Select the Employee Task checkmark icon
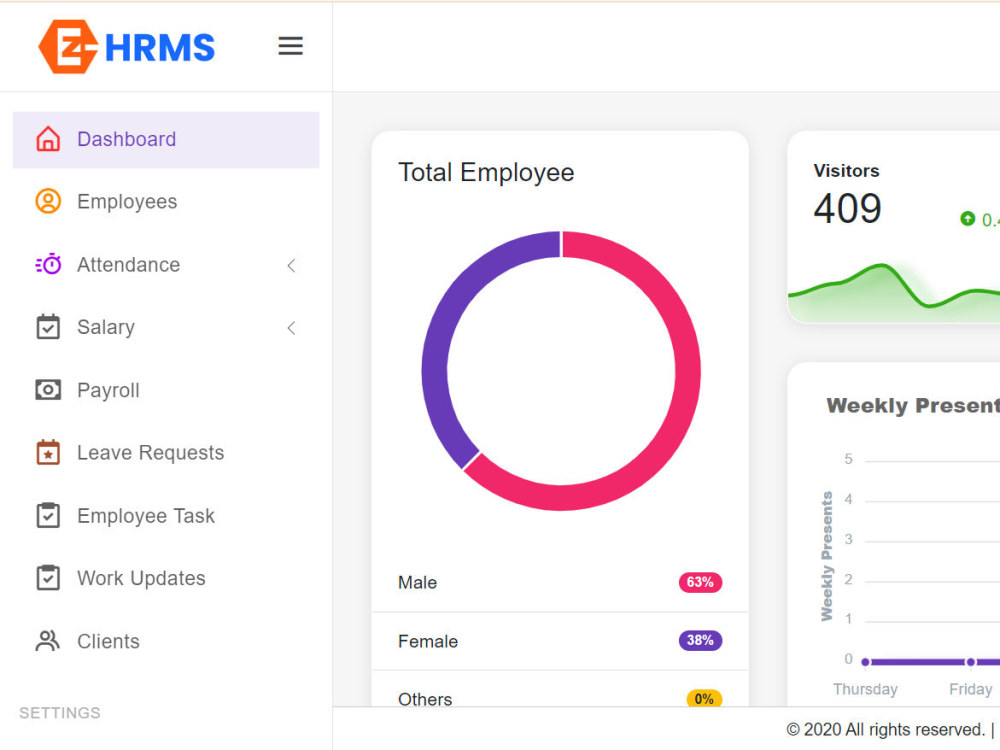The image size is (1000, 750). tap(47, 515)
